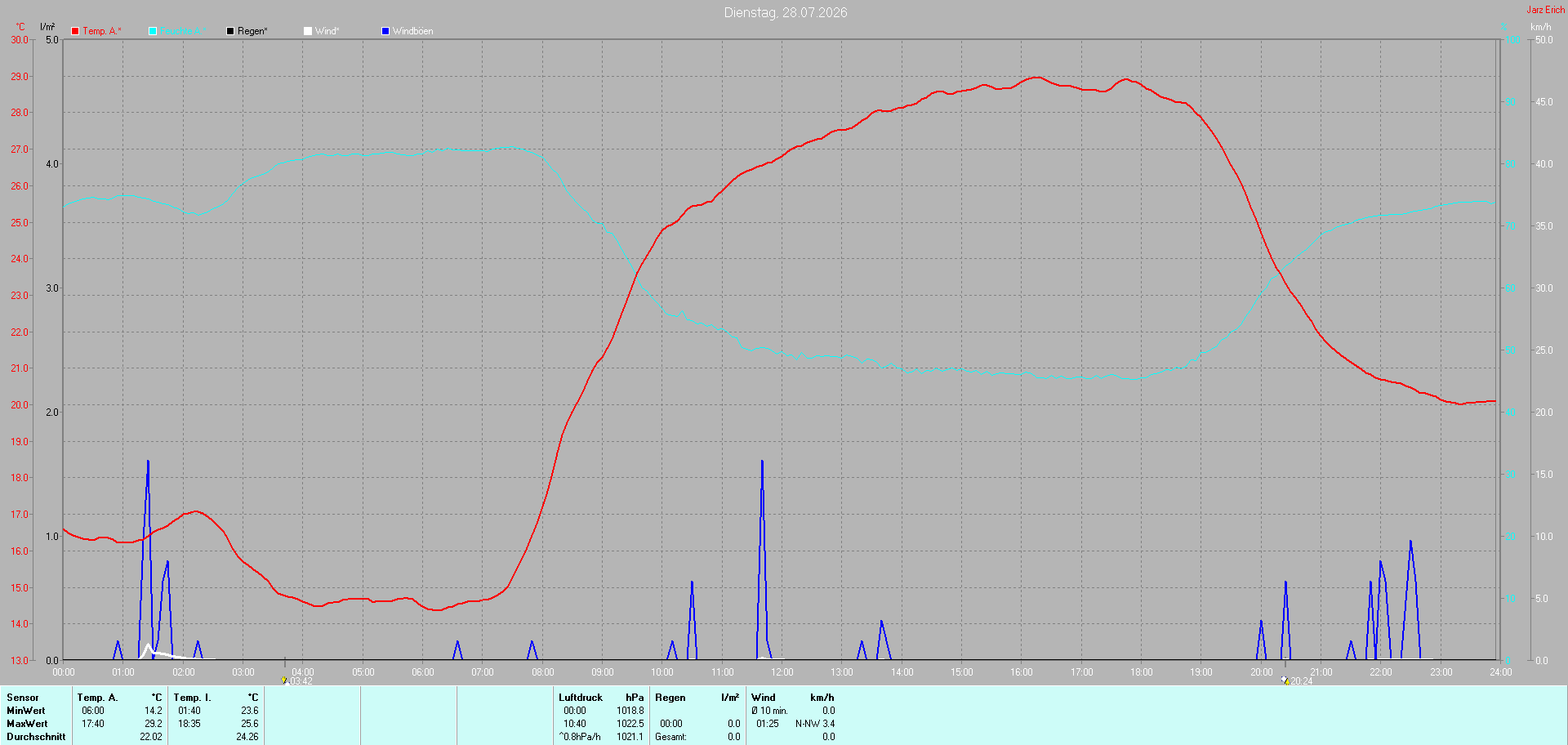Click the black Regen legend square
Screen dimensions: 1568x745
point(230,31)
